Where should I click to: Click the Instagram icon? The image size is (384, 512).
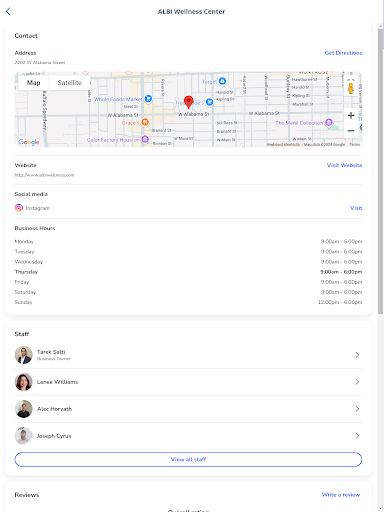19,208
